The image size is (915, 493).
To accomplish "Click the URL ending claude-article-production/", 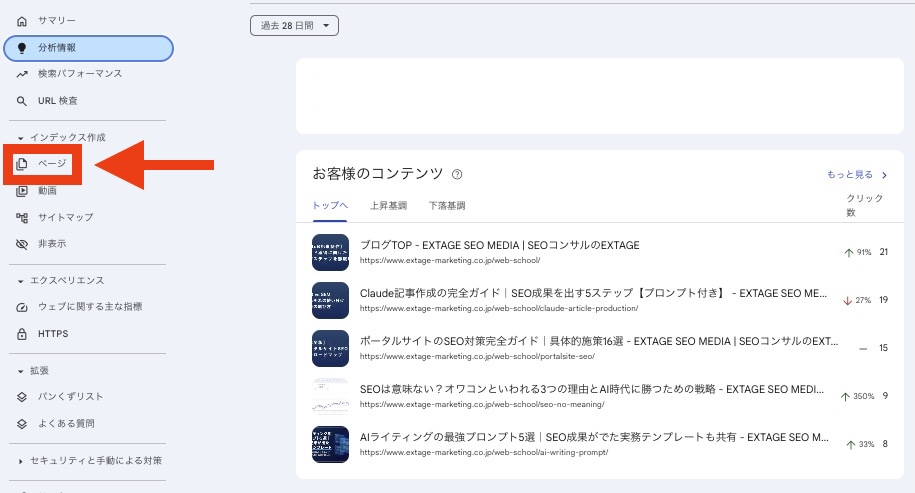I will pos(499,309).
